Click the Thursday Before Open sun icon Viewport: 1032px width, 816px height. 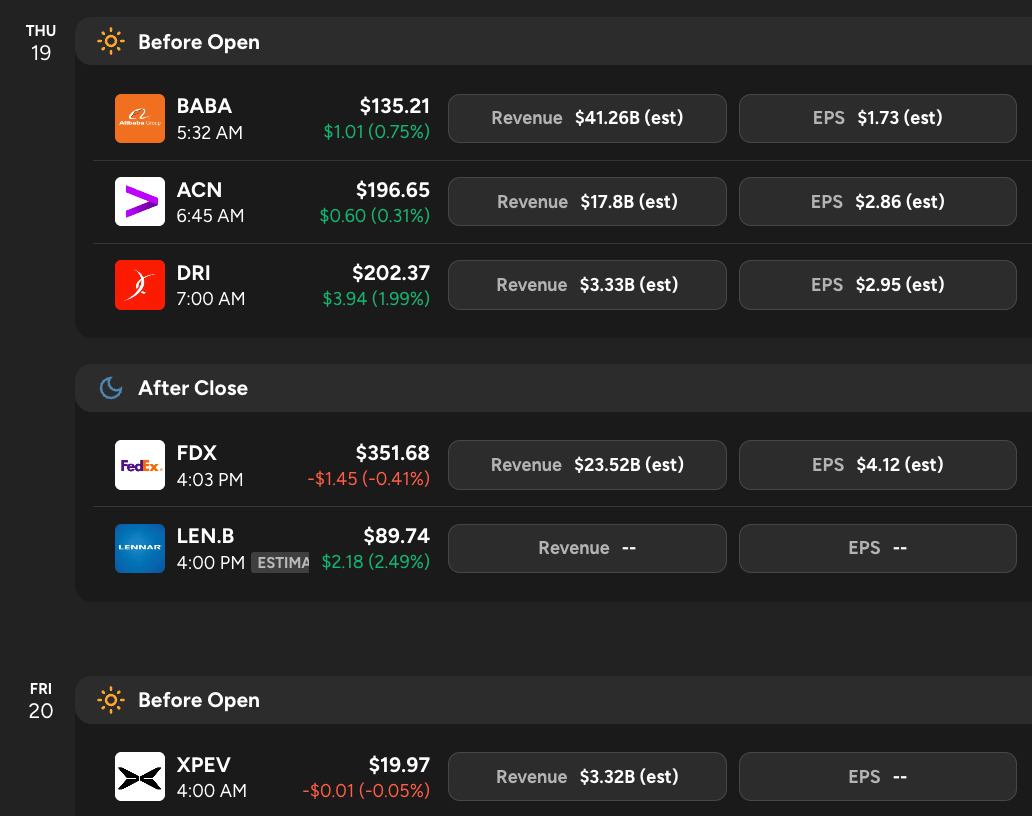111,41
